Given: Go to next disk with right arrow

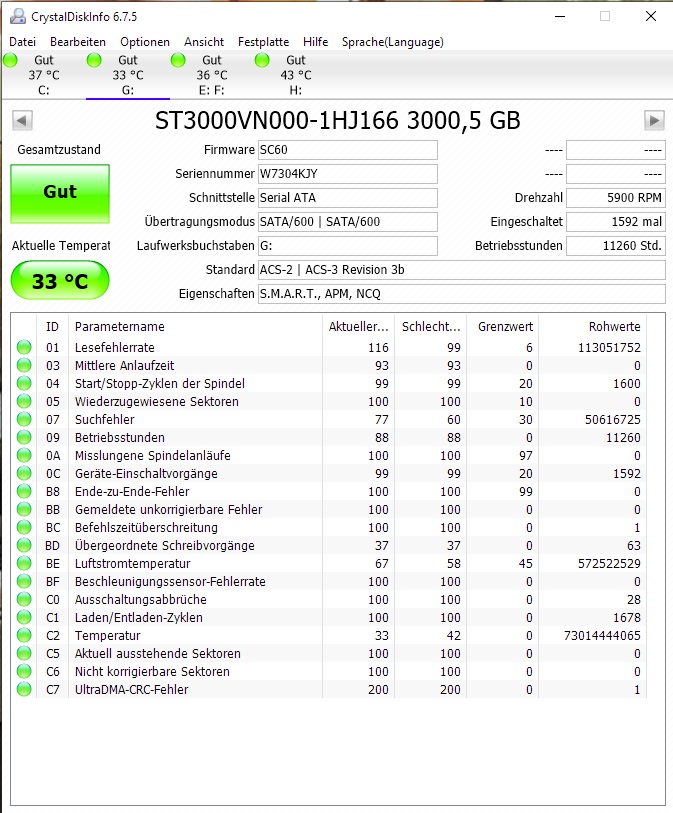Looking at the screenshot, I should pyautogui.click(x=654, y=120).
